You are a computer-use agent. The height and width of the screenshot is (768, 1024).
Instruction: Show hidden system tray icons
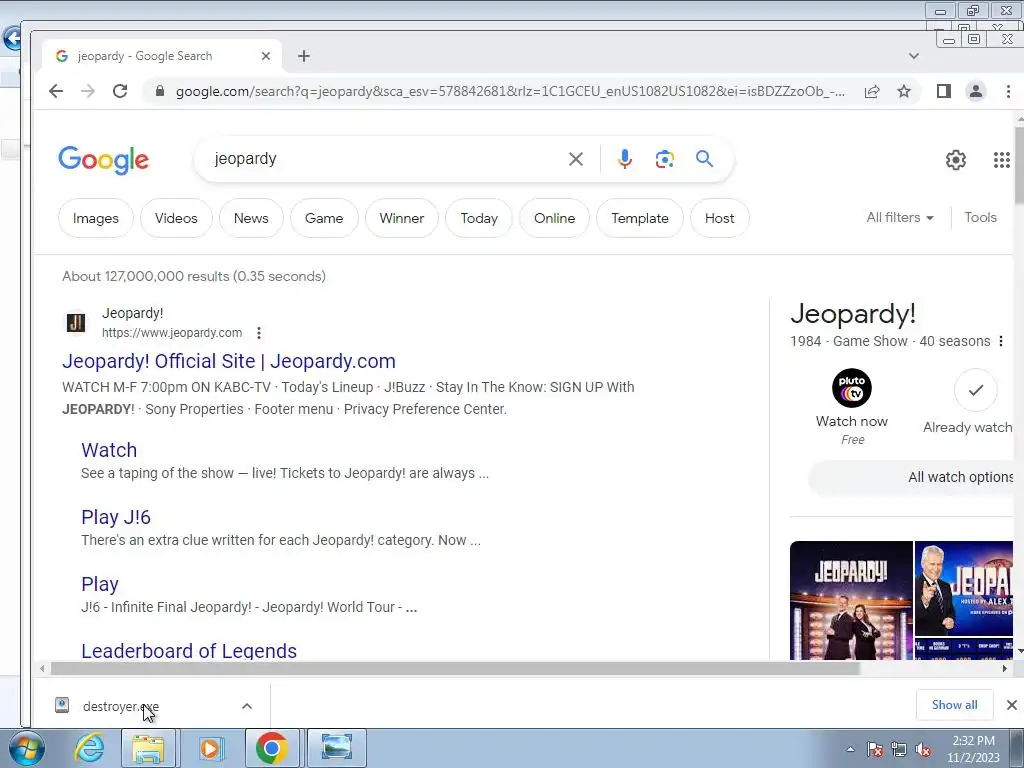pos(850,749)
